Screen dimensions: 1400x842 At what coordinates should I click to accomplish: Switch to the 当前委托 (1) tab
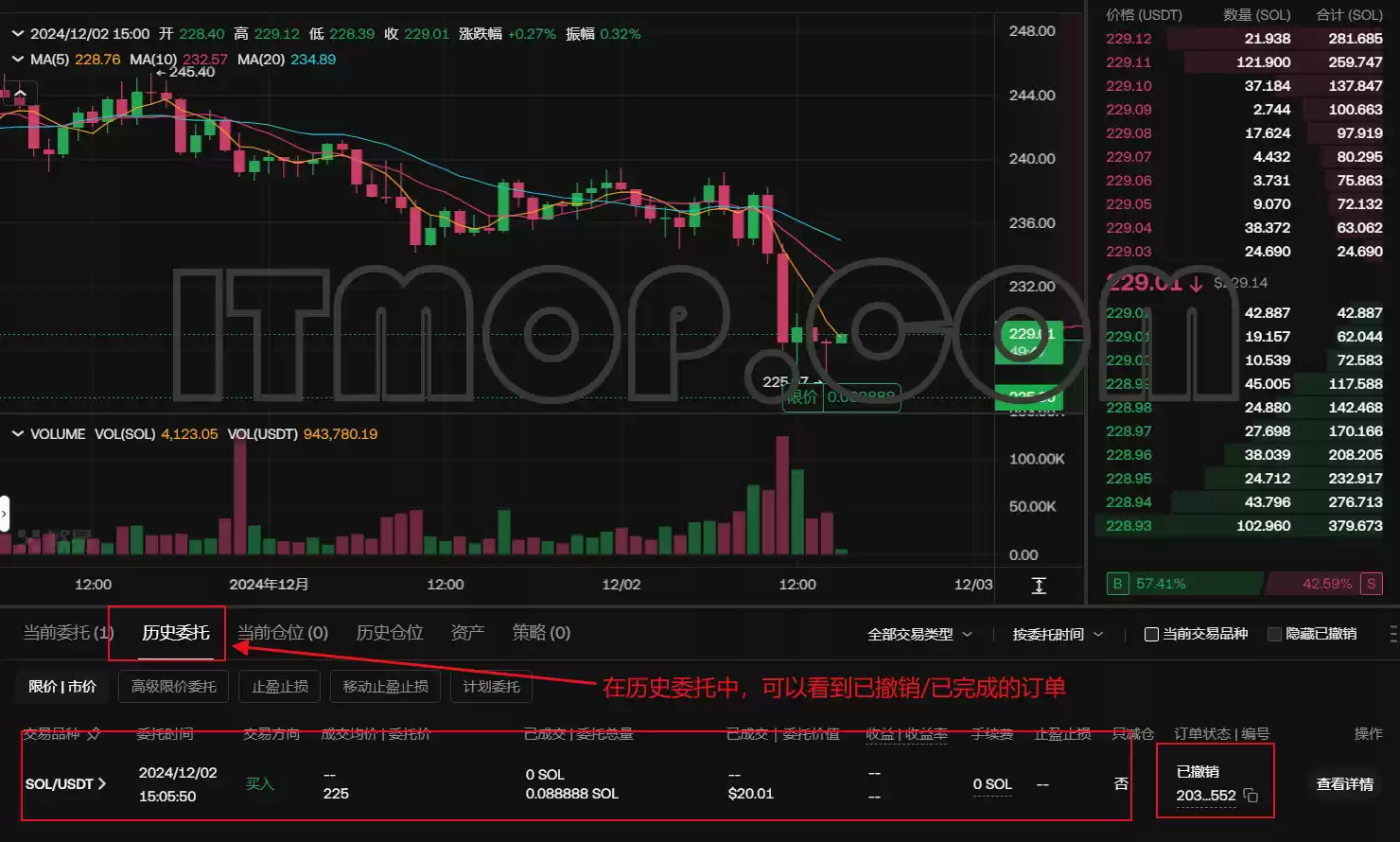[x=68, y=633]
